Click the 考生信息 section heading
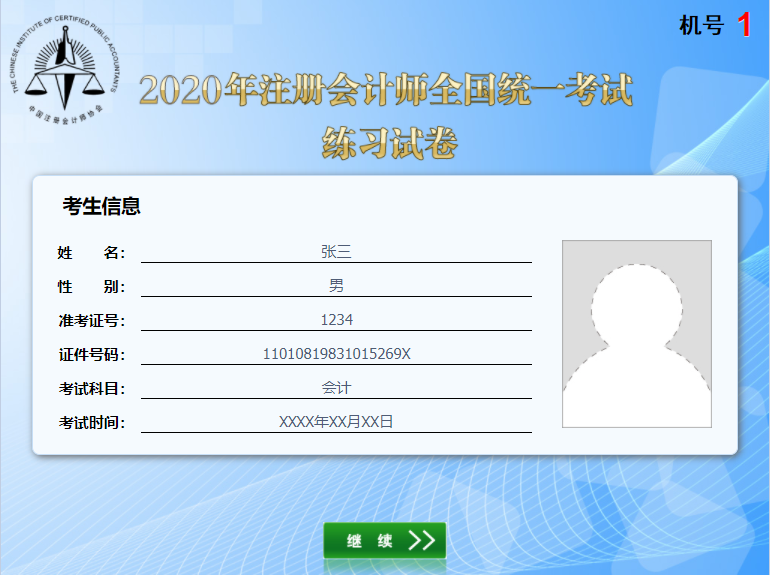The image size is (770, 575). click(101, 207)
